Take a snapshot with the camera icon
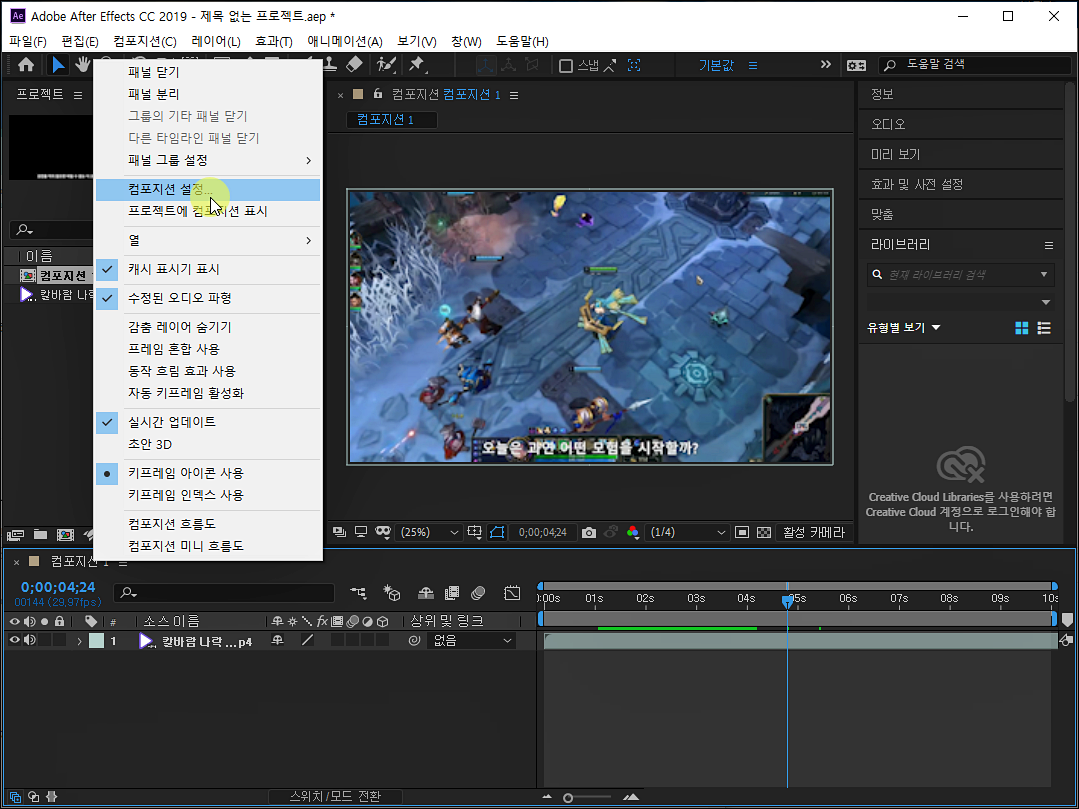Viewport: 1079px width, 809px height. click(x=588, y=532)
